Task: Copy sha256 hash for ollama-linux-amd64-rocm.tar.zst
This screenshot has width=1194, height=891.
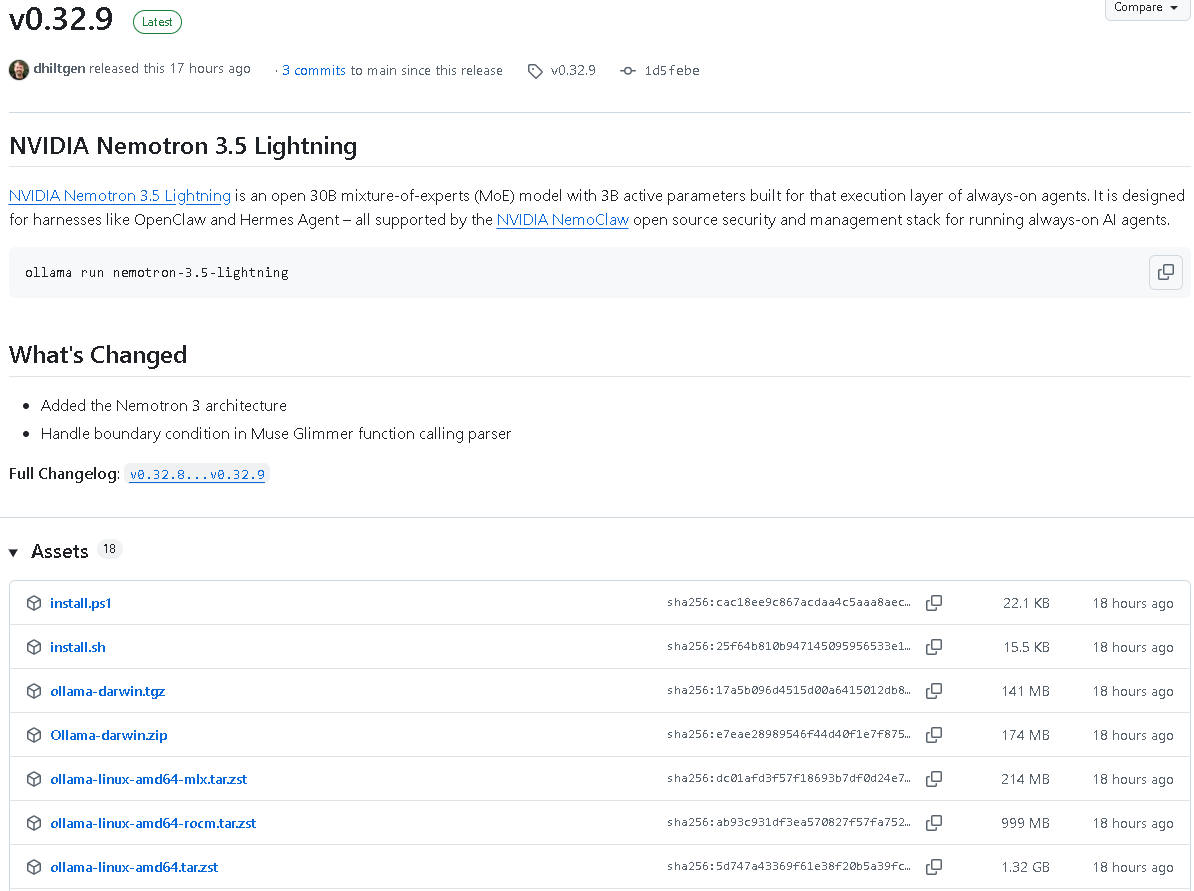Action: (x=934, y=823)
